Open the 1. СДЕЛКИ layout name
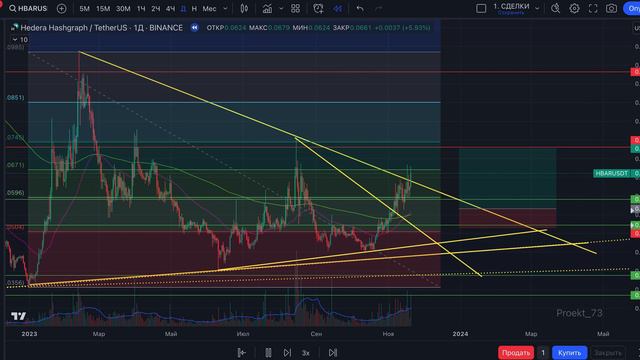The image size is (640, 360). 511,8
